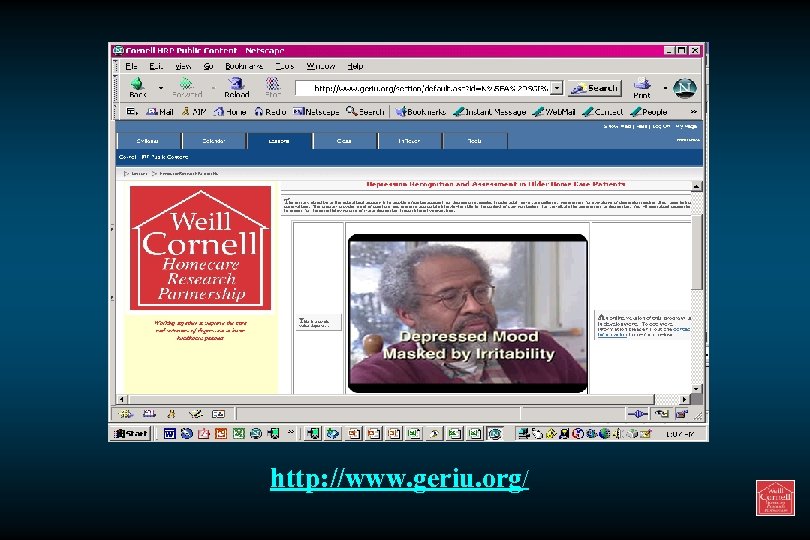Click the Search button beside URL bar
Screen dimensions: 810x540
pyautogui.click(x=595, y=88)
